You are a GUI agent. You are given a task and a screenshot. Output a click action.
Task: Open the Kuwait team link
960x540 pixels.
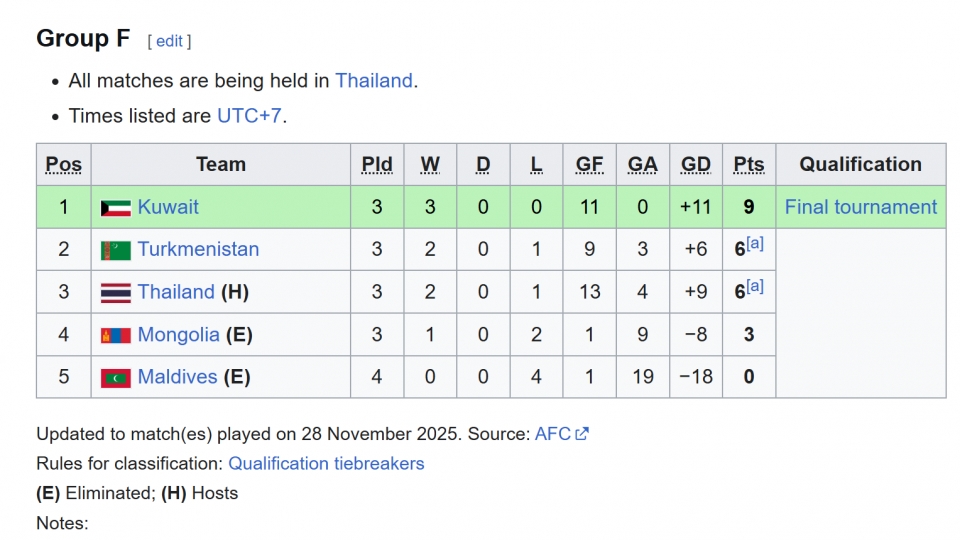click(168, 207)
